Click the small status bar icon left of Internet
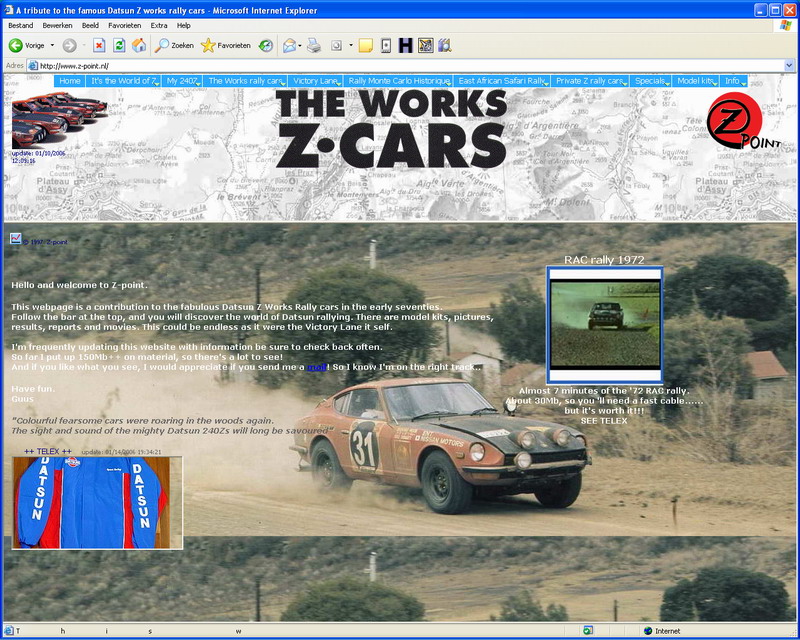Screen dimensions: 800x640 pos(588,630)
